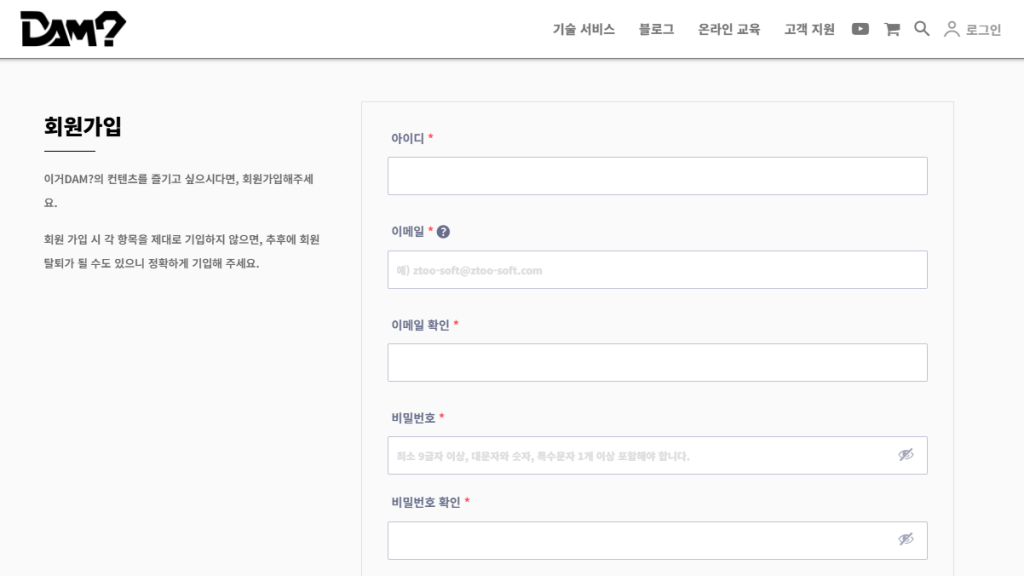This screenshot has width=1024, height=576.
Task: Click the 비밀번호 확인 input field
Action: 640,540
